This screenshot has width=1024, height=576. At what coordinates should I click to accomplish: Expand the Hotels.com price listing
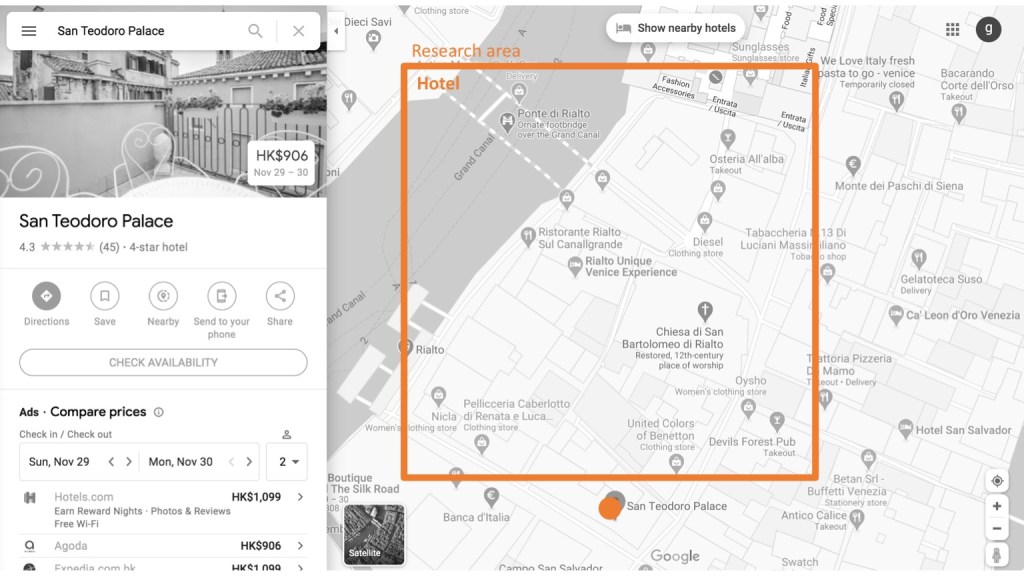[x=300, y=497]
